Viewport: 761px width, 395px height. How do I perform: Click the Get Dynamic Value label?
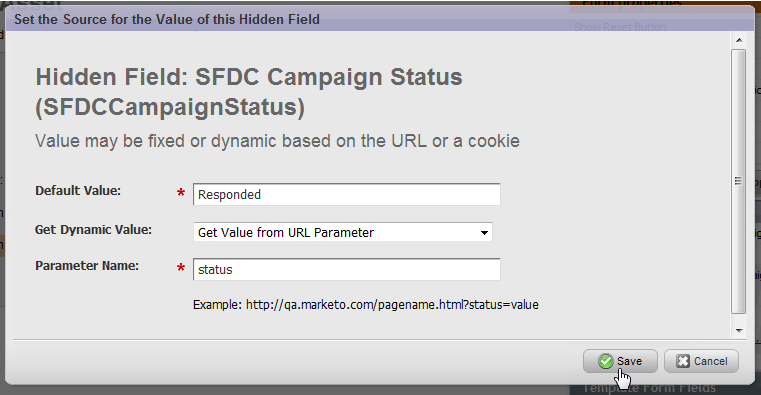93,230
